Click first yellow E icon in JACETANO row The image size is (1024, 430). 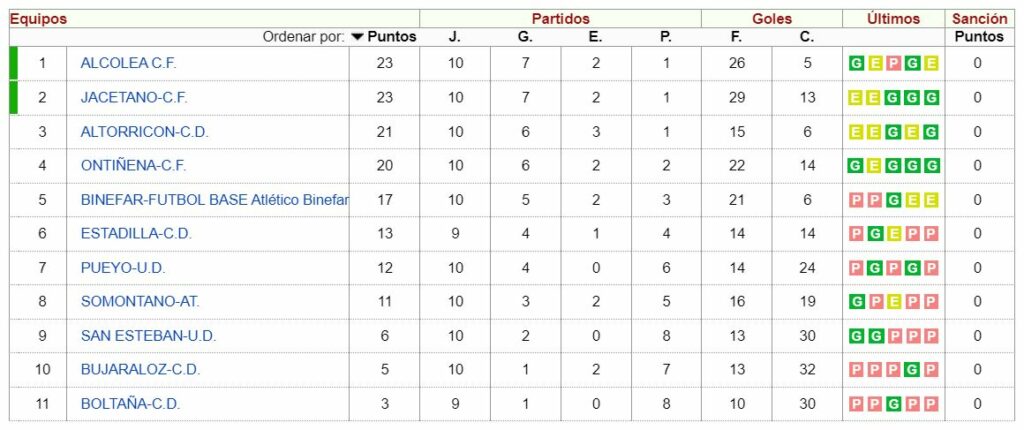tap(856, 97)
